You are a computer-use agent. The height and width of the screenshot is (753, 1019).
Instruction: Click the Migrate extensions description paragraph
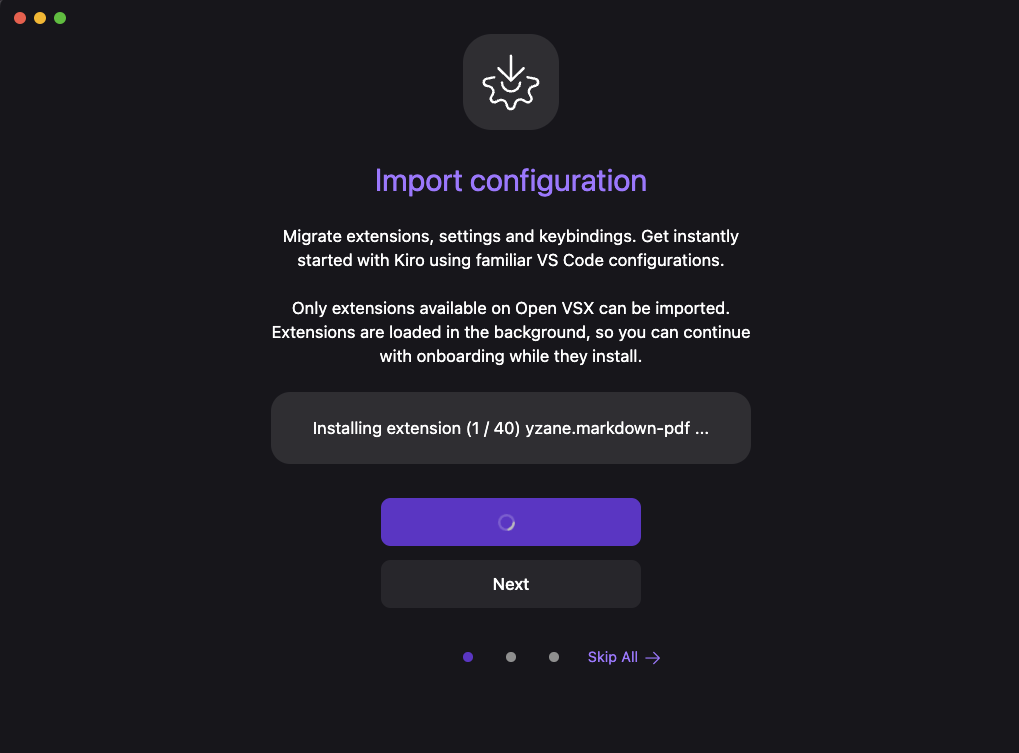click(x=511, y=248)
